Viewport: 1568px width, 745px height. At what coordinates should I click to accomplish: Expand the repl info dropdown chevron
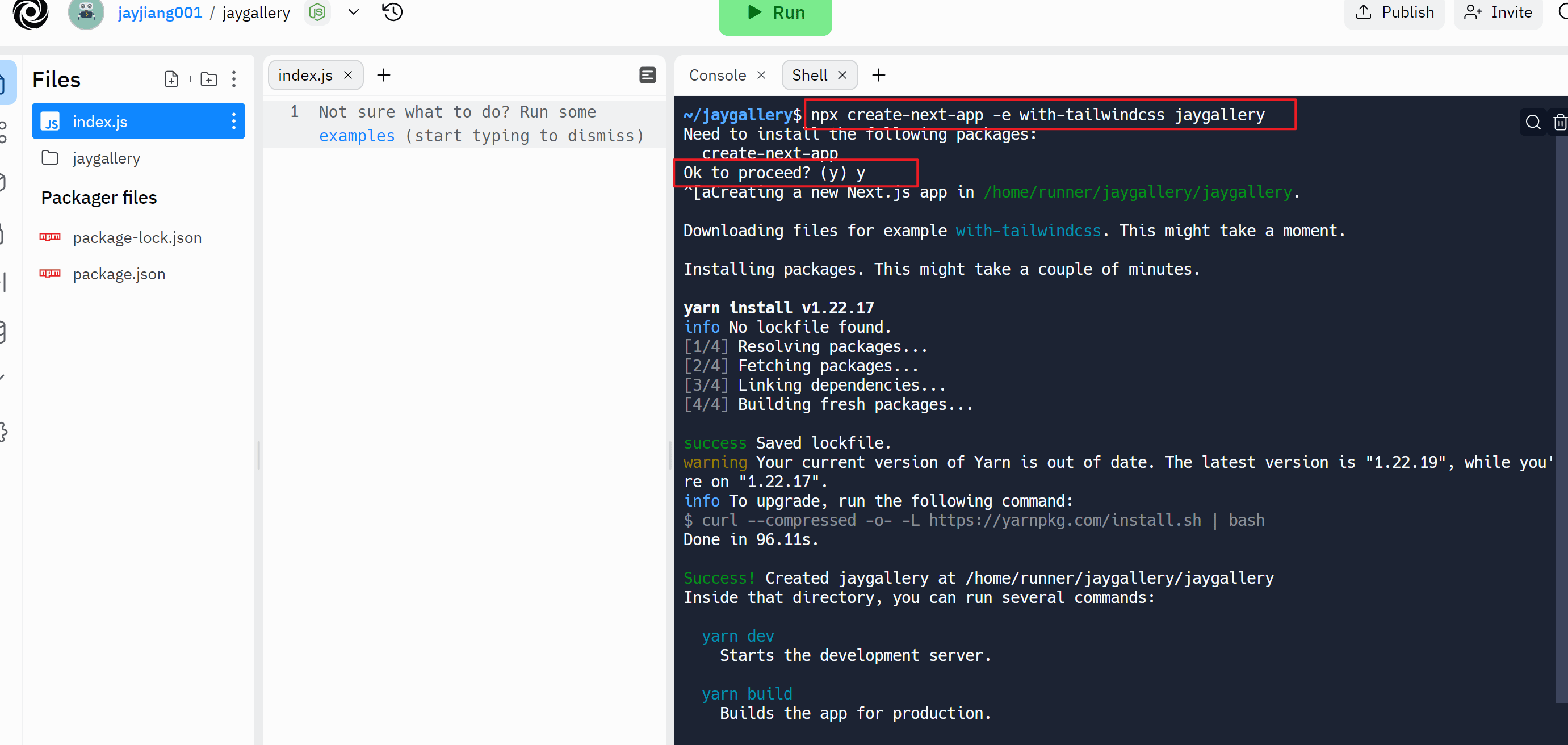[x=353, y=11]
